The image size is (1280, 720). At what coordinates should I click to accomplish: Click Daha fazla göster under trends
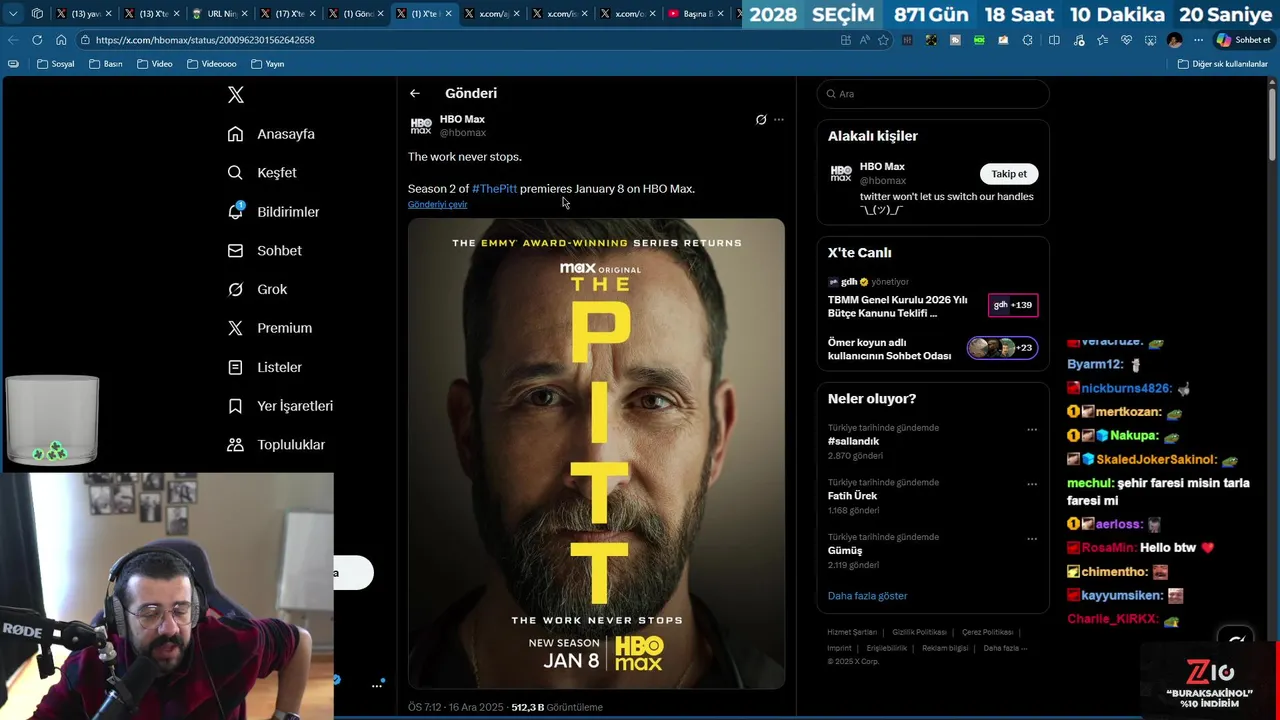867,596
